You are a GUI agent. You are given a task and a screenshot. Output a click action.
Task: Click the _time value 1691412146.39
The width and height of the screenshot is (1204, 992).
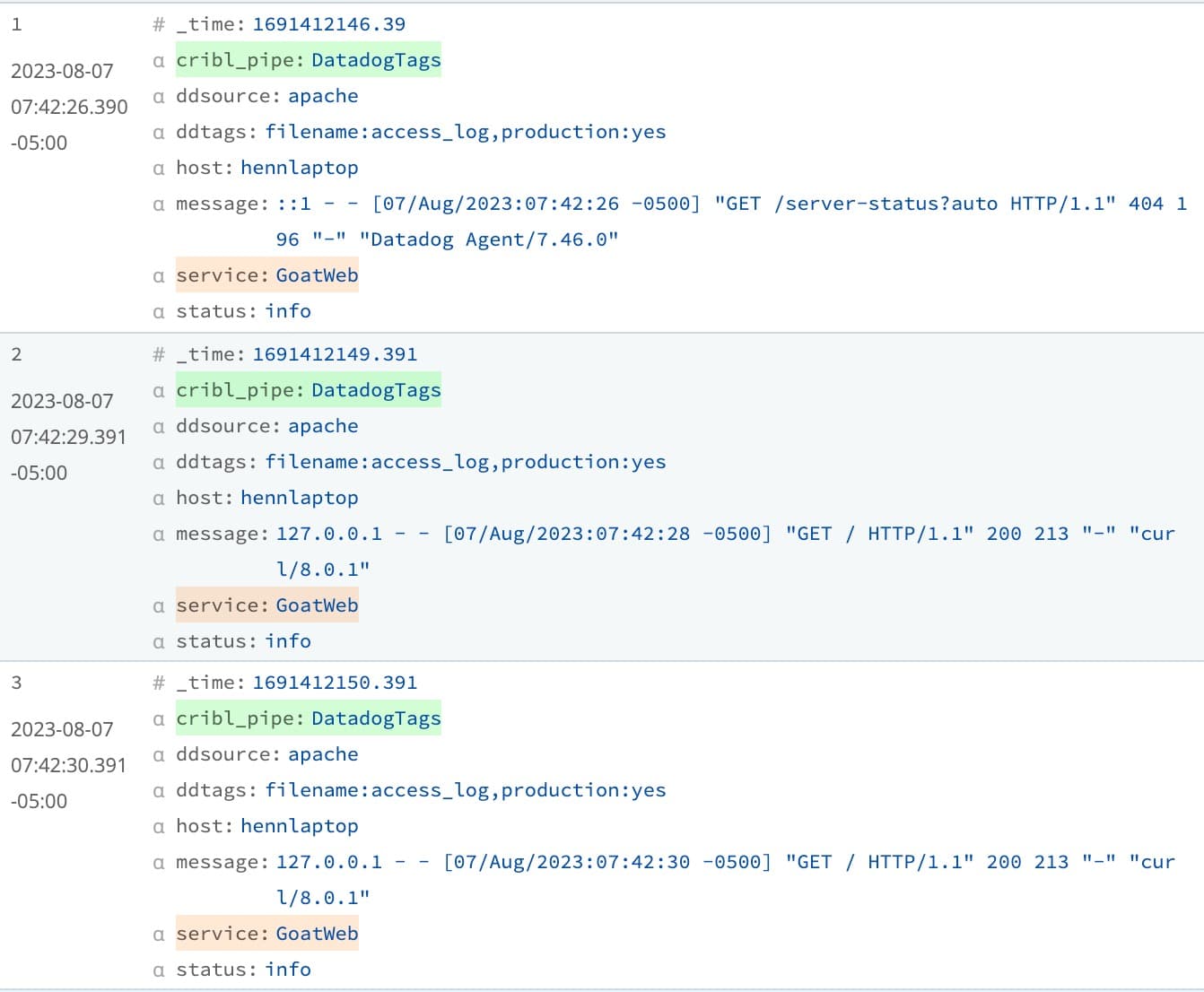(328, 24)
